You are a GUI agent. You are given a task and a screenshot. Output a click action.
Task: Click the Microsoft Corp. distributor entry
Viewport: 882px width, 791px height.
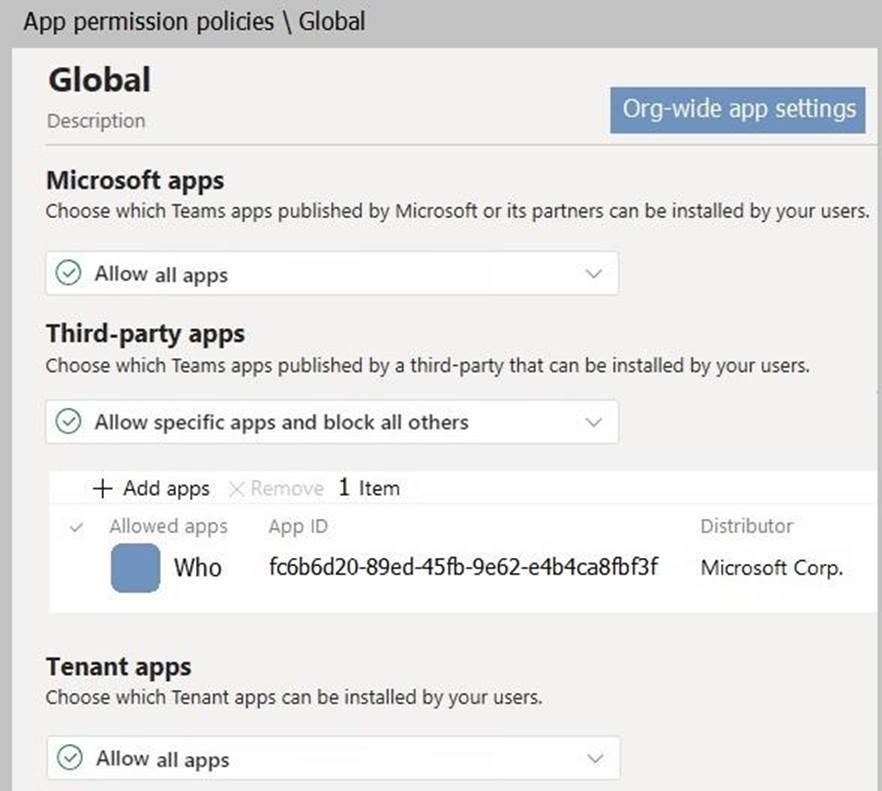(771, 568)
